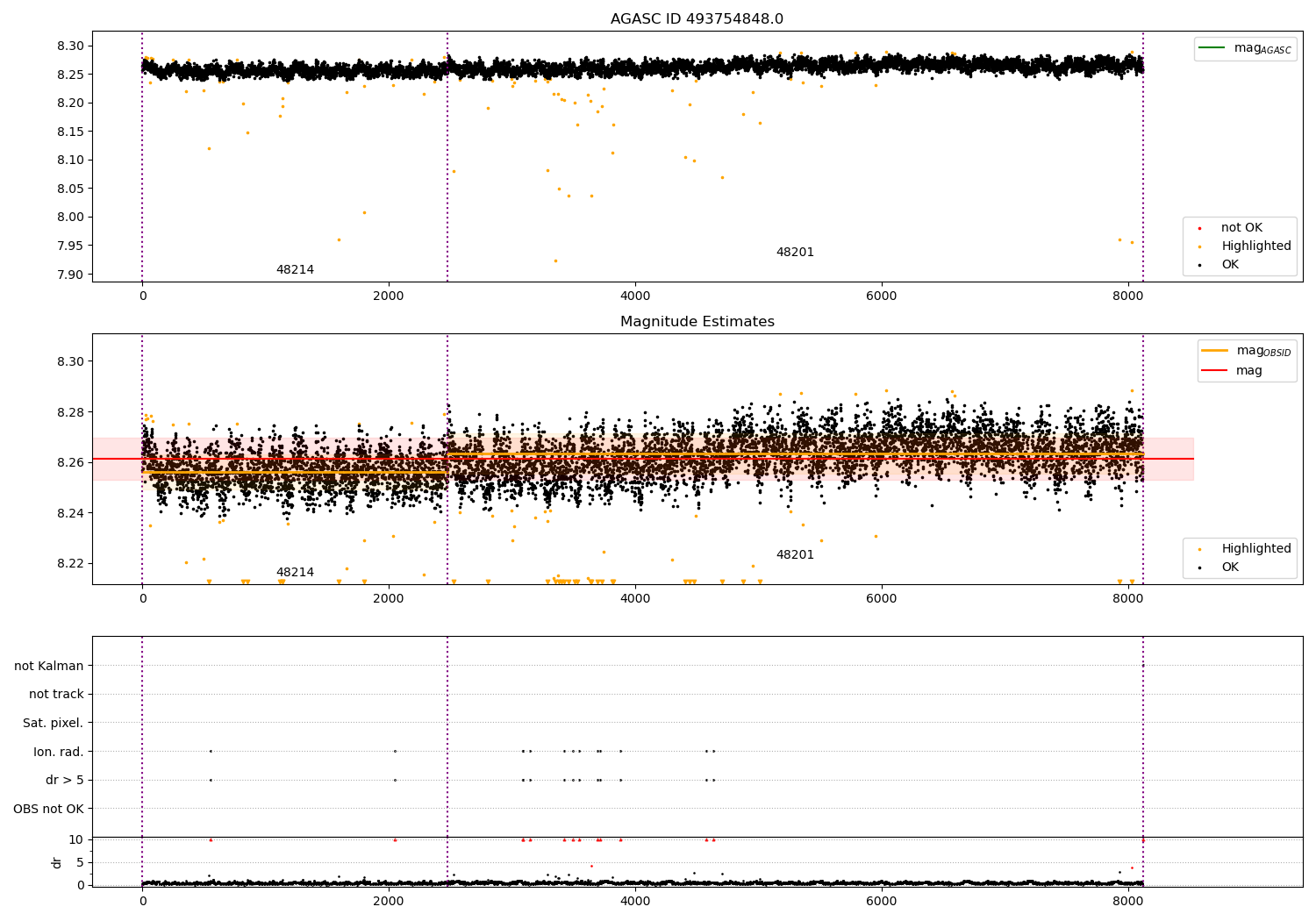Click the '6000' x tick under the middle plot

pyautogui.click(x=882, y=599)
